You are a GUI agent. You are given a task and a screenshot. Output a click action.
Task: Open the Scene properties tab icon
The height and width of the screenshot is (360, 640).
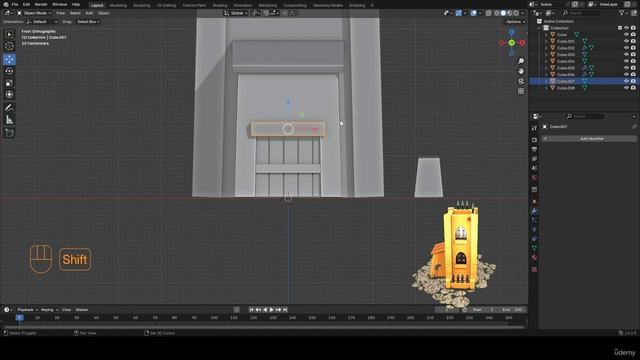coord(534,168)
